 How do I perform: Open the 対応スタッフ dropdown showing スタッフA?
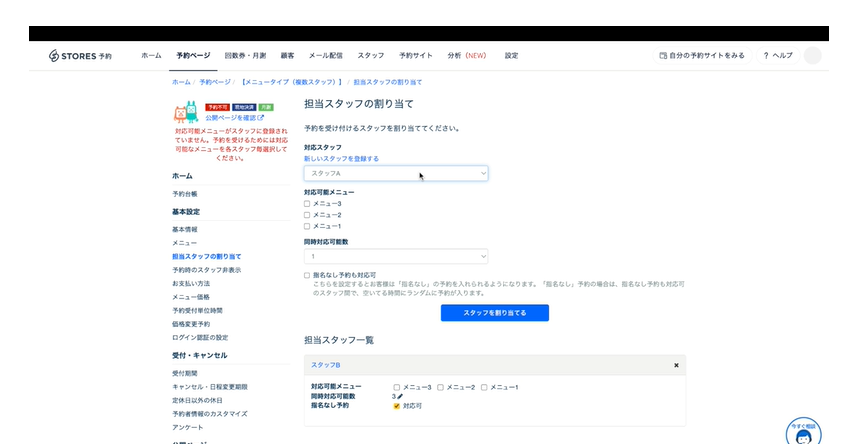pyautogui.click(x=396, y=173)
